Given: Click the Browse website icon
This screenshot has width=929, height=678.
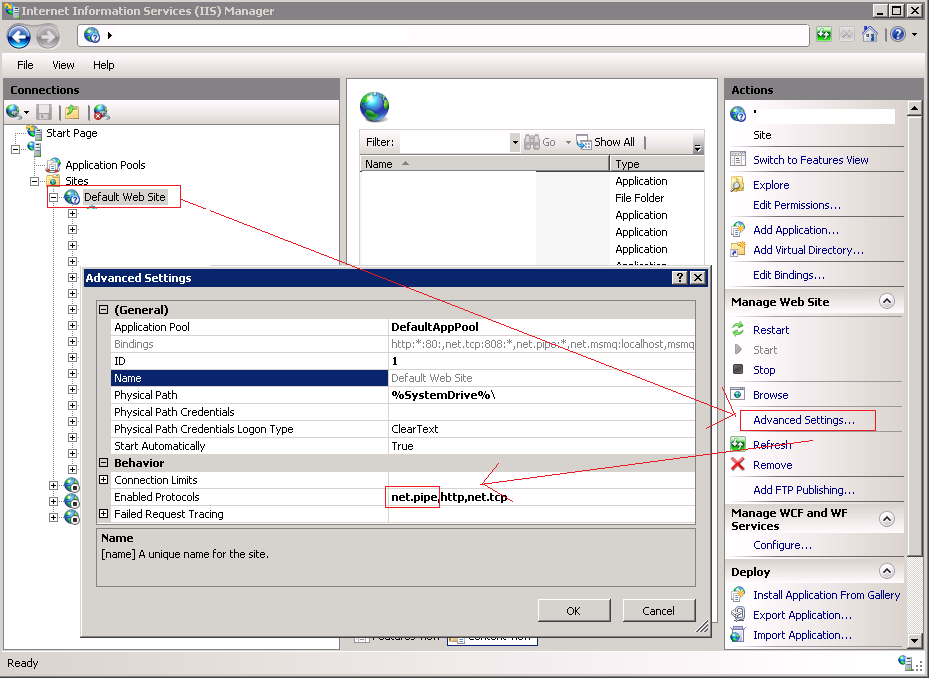Looking at the screenshot, I should [x=738, y=395].
